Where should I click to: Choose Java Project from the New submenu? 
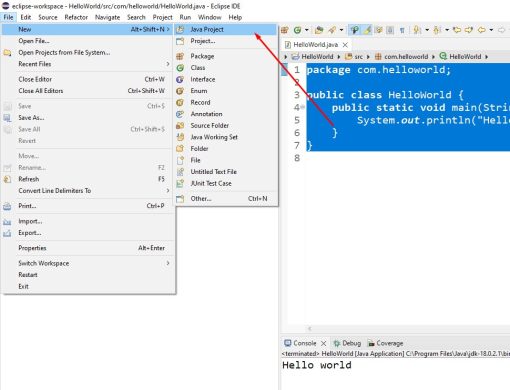pyautogui.click(x=226, y=29)
